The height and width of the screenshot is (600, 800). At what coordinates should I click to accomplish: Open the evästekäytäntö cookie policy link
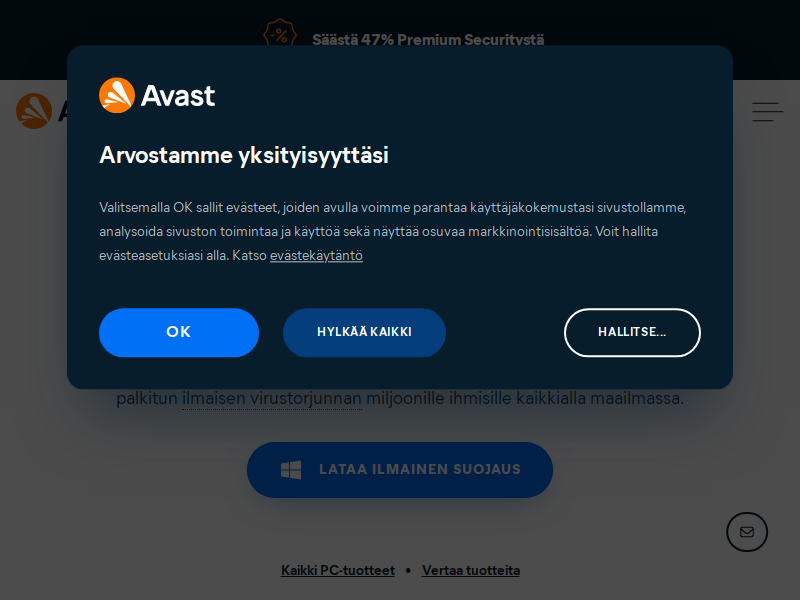[316, 255]
